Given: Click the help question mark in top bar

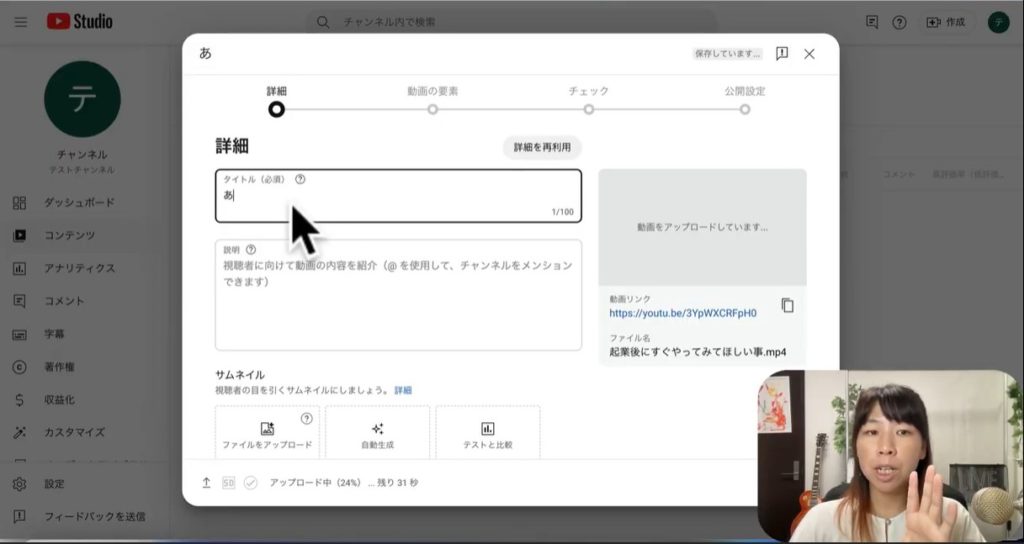Looking at the screenshot, I should 899,22.
